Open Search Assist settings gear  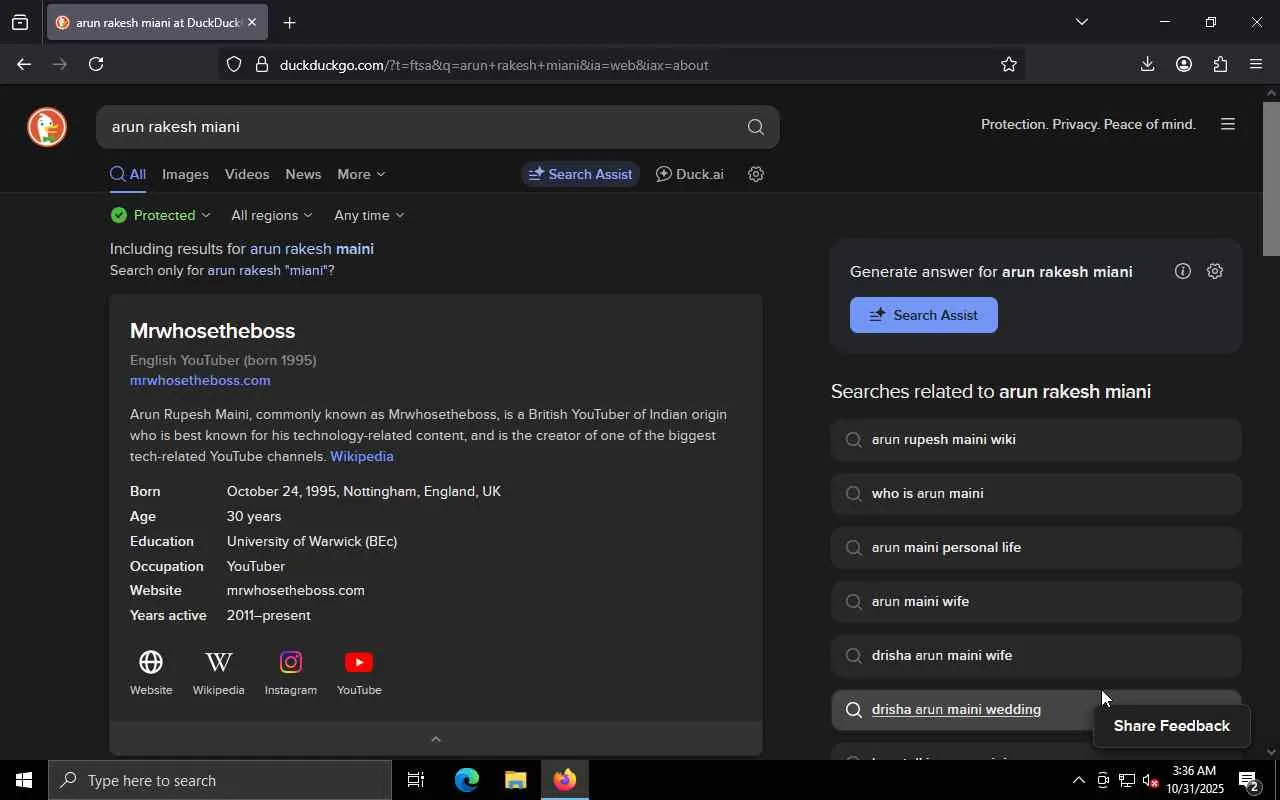click(x=1215, y=271)
